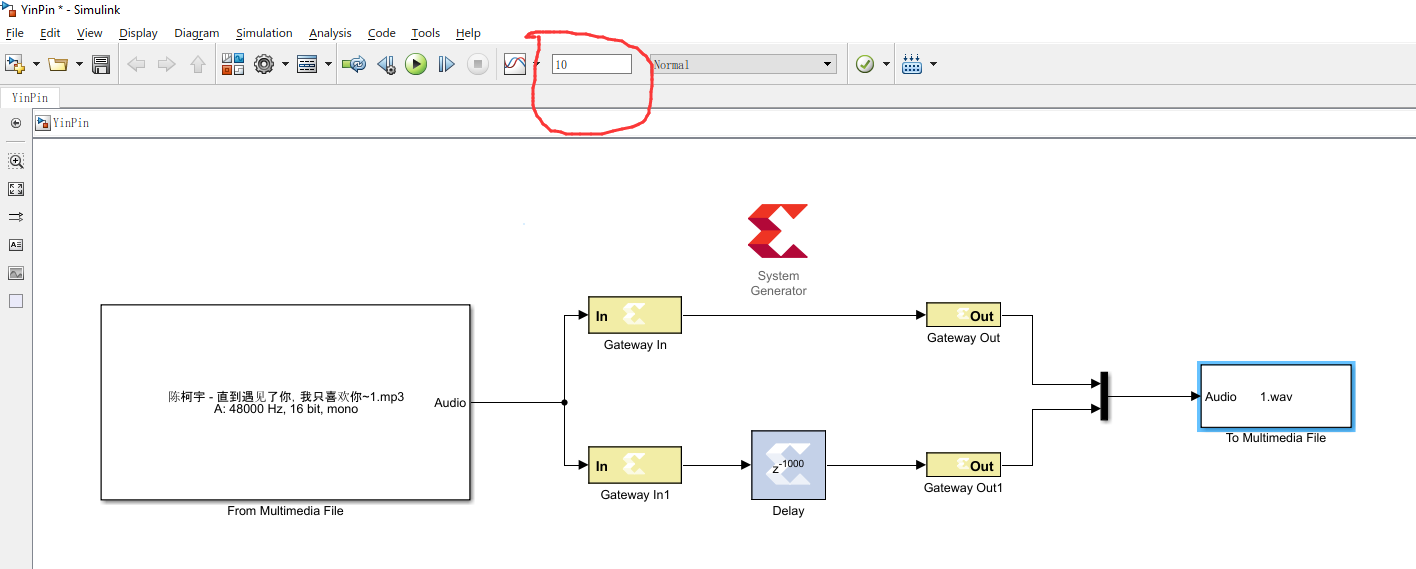Select the Gateway In block
1416x569 pixels.
click(635, 315)
